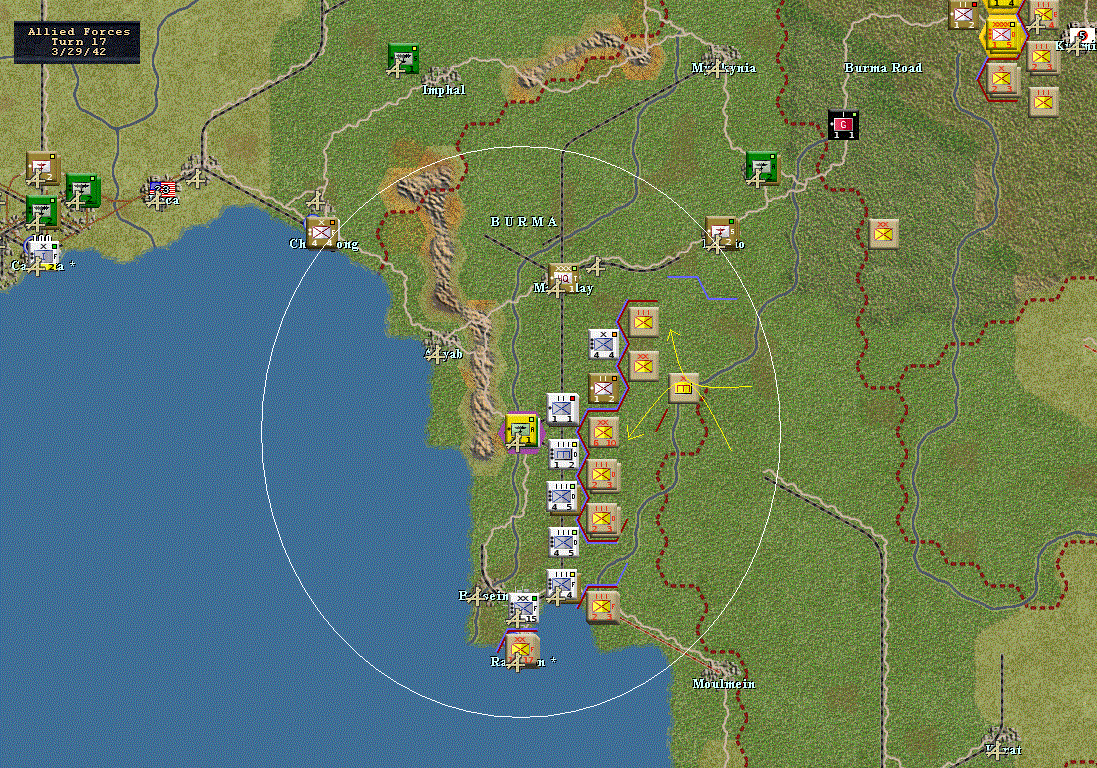1097x768 pixels.
Task: Select the highlighted yellow air unit in purple hex
Action: tap(522, 431)
